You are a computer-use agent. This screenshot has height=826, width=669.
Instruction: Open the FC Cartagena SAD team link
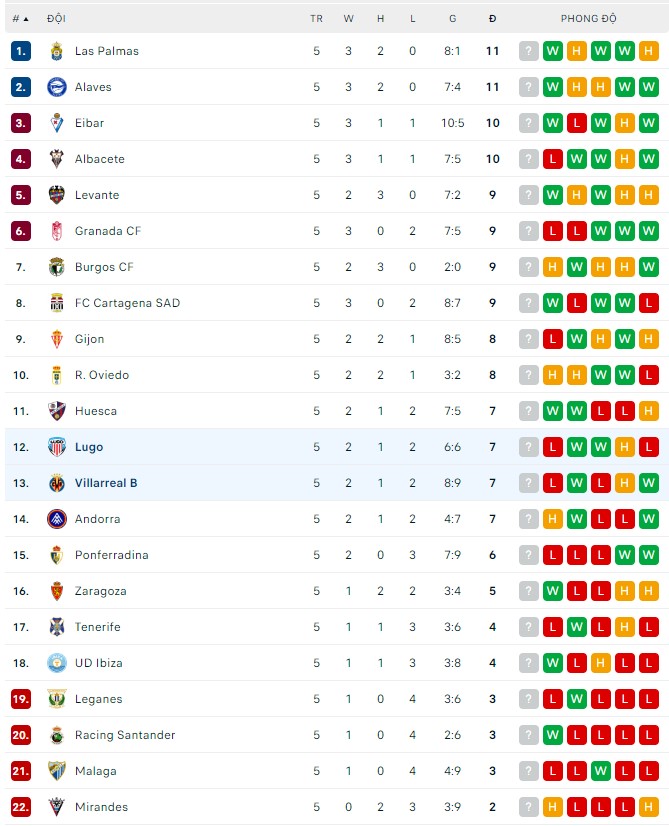pos(127,303)
